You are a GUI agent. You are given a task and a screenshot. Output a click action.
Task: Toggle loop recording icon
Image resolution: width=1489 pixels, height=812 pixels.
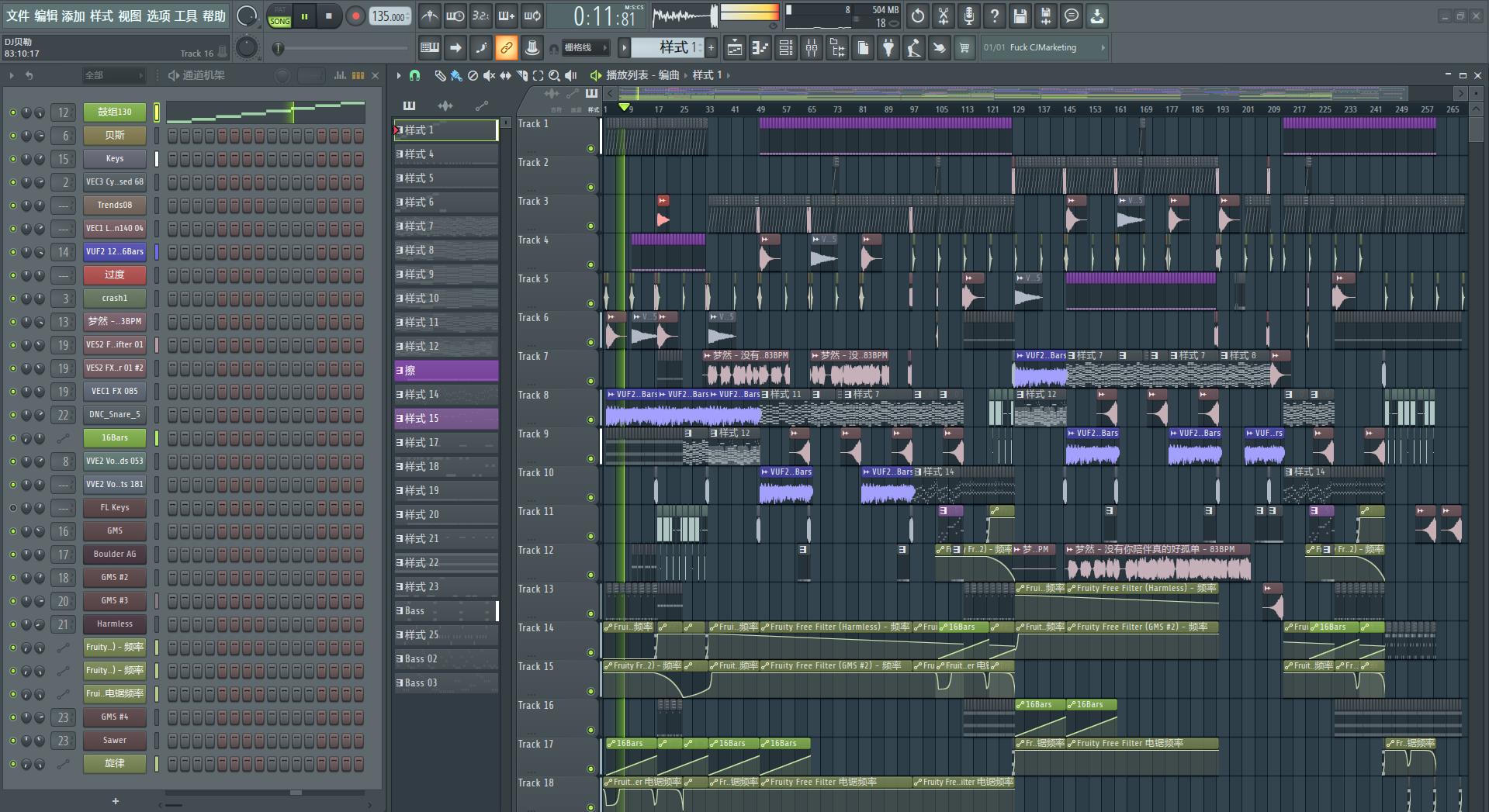[532, 16]
